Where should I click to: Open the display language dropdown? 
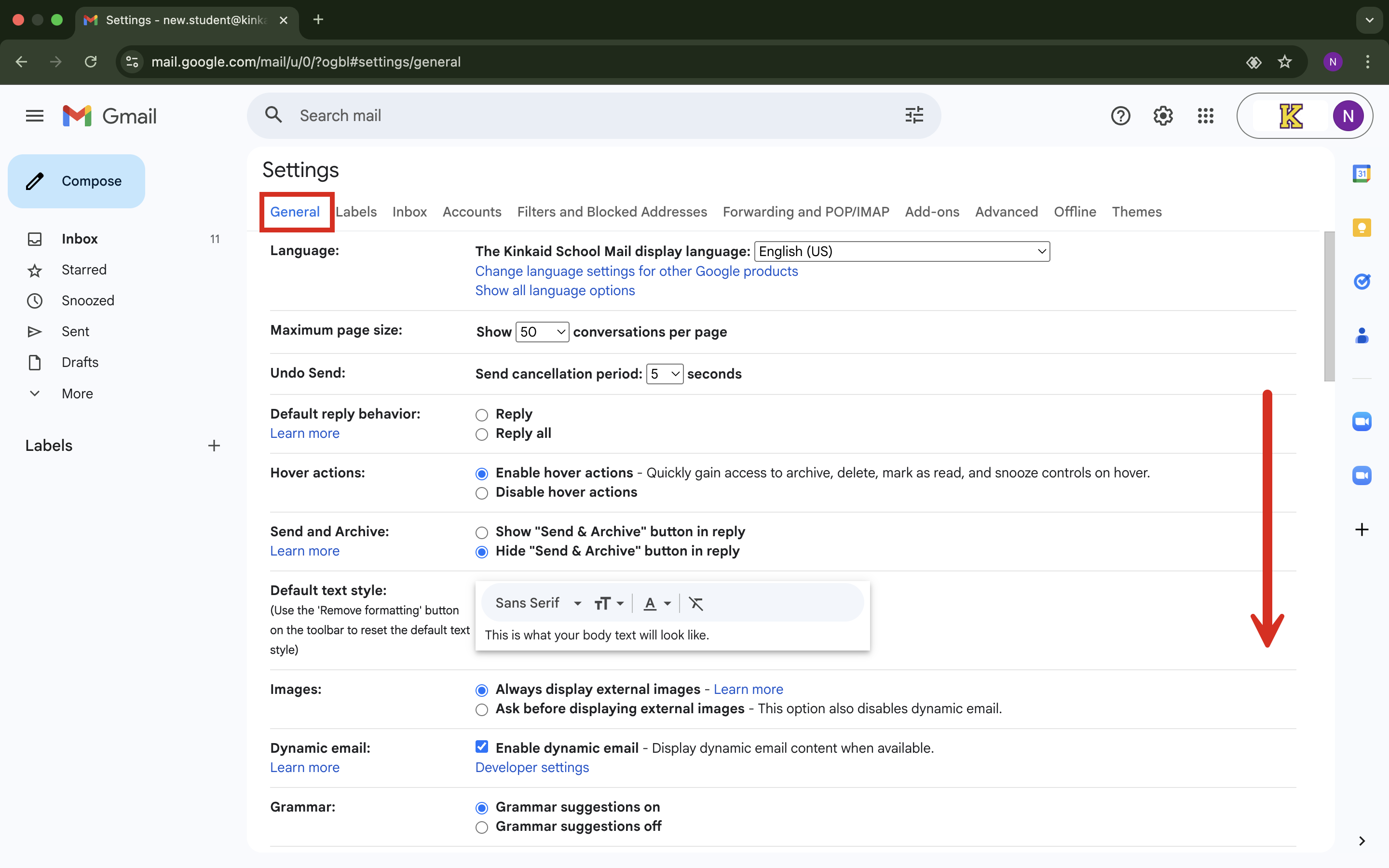[x=902, y=251]
